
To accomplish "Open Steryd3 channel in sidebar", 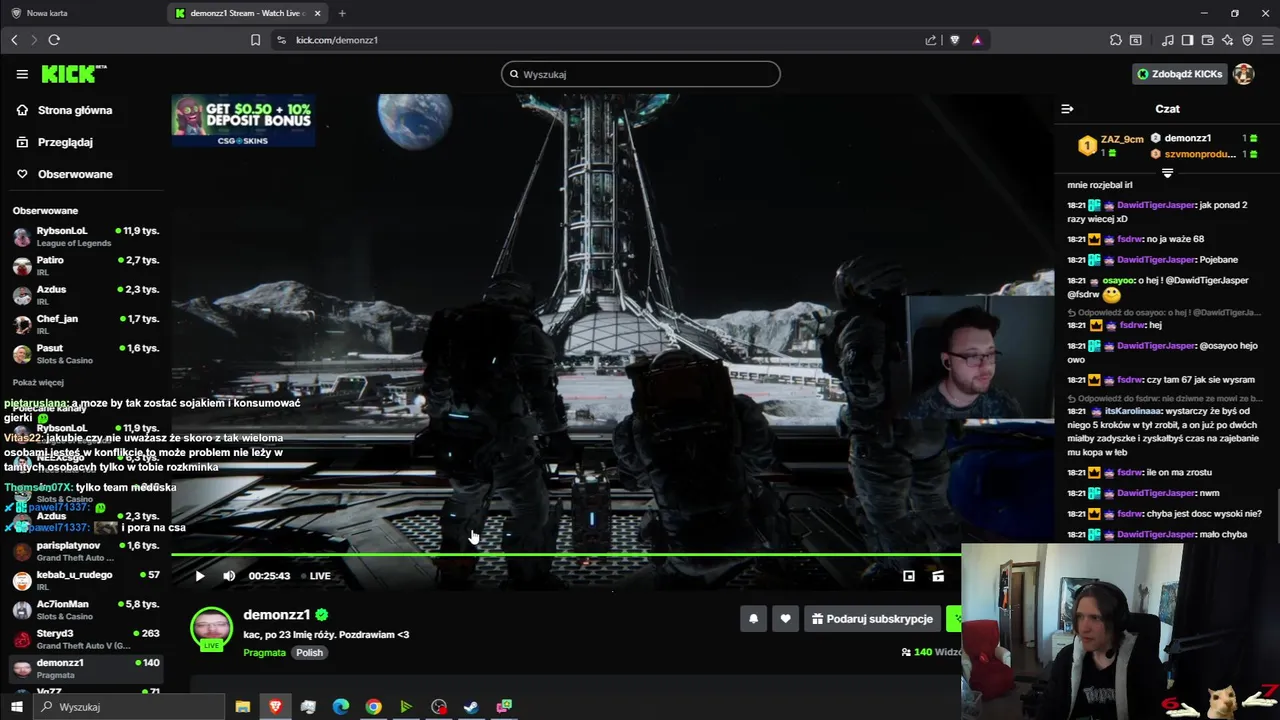I will [86, 639].
